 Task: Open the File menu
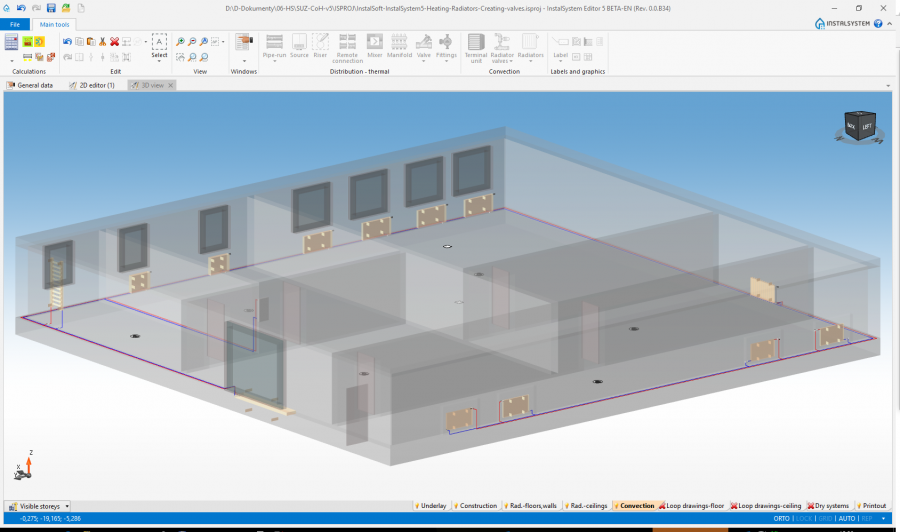coord(15,23)
